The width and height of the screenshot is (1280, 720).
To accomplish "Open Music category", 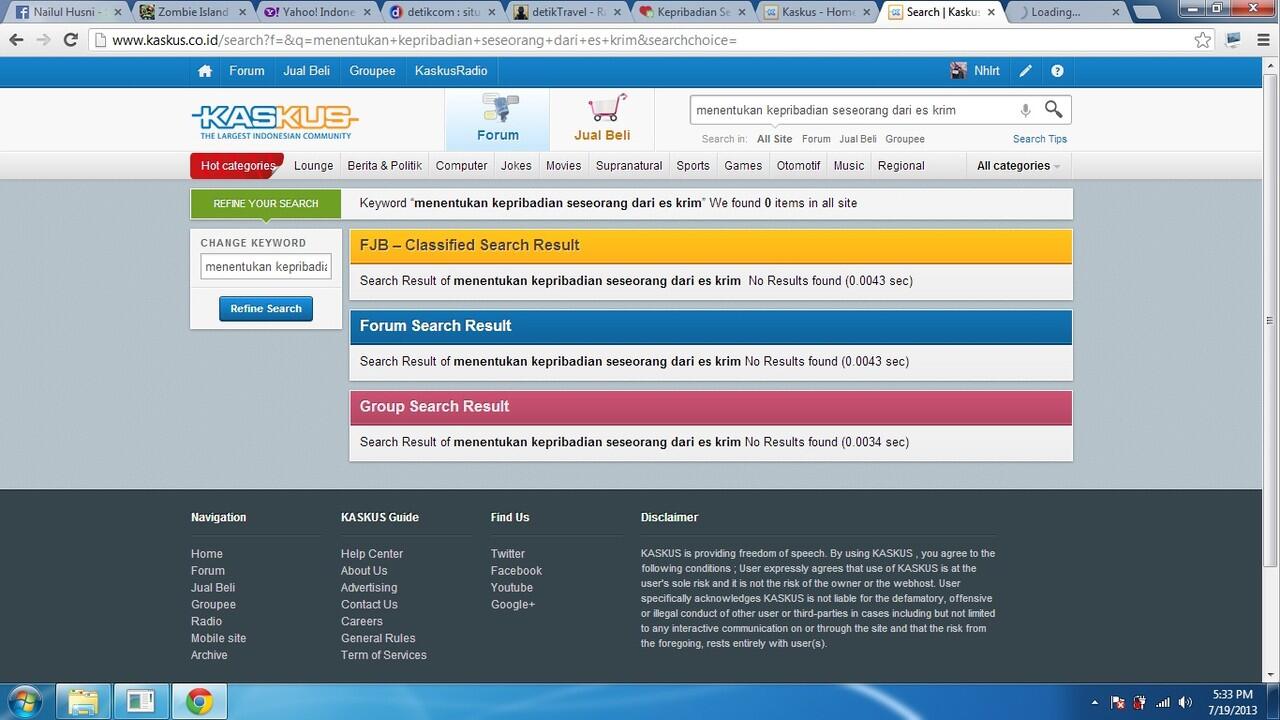I will 849,166.
